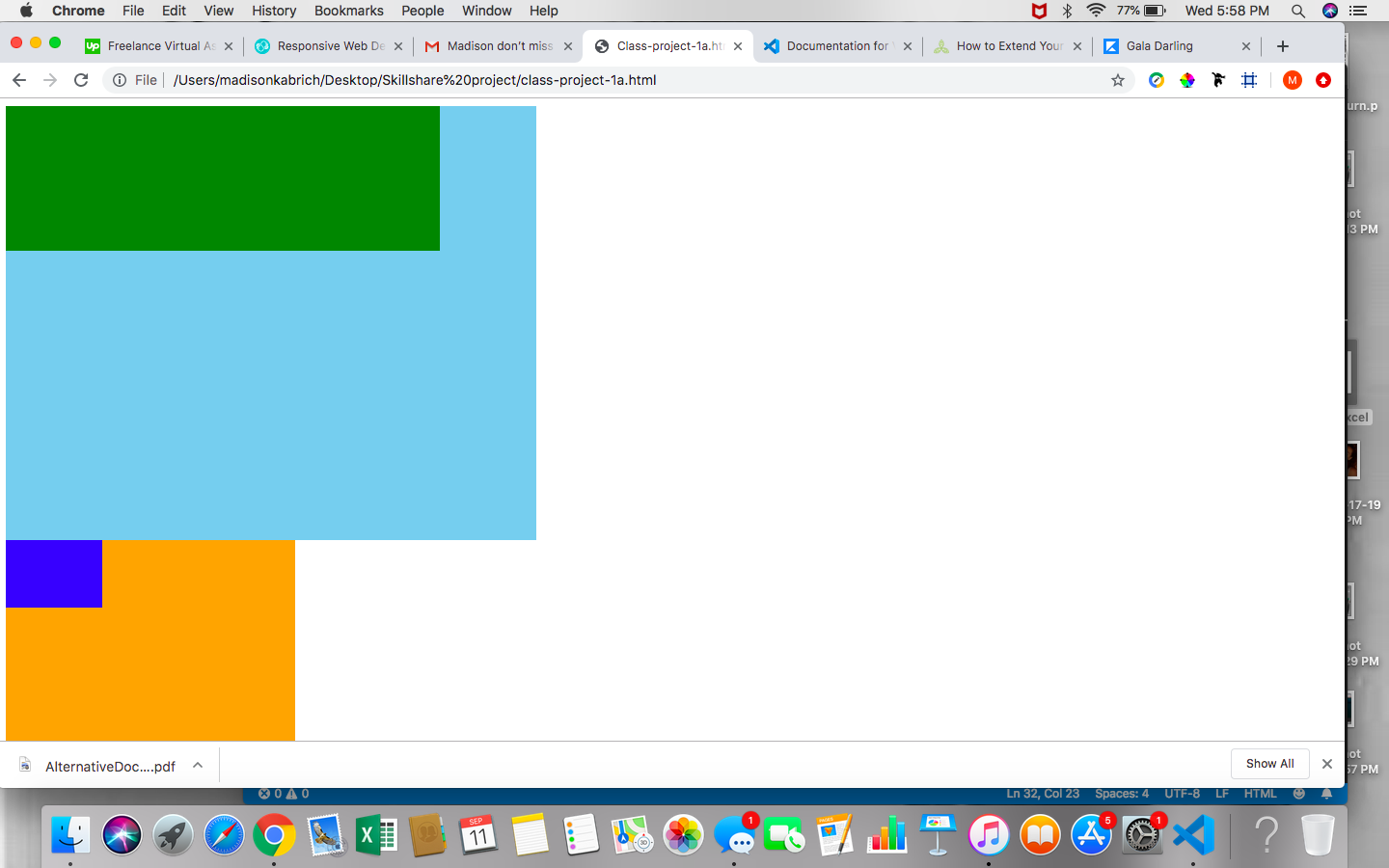View site information for the local file

click(x=120, y=80)
